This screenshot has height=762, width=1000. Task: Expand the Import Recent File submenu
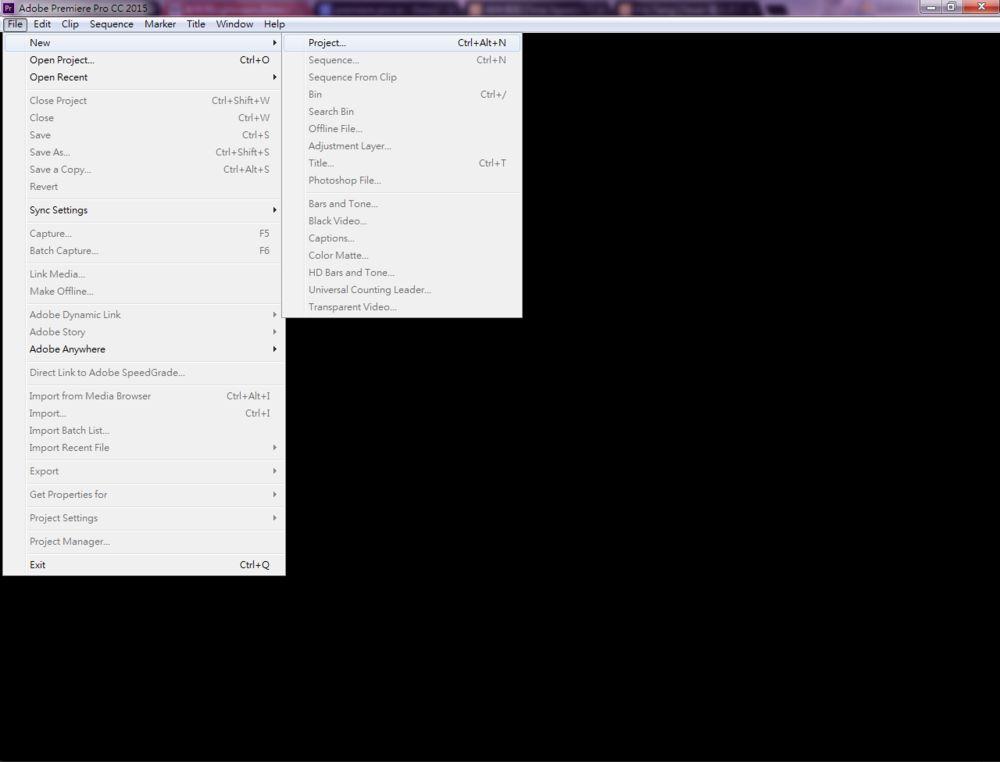144,448
